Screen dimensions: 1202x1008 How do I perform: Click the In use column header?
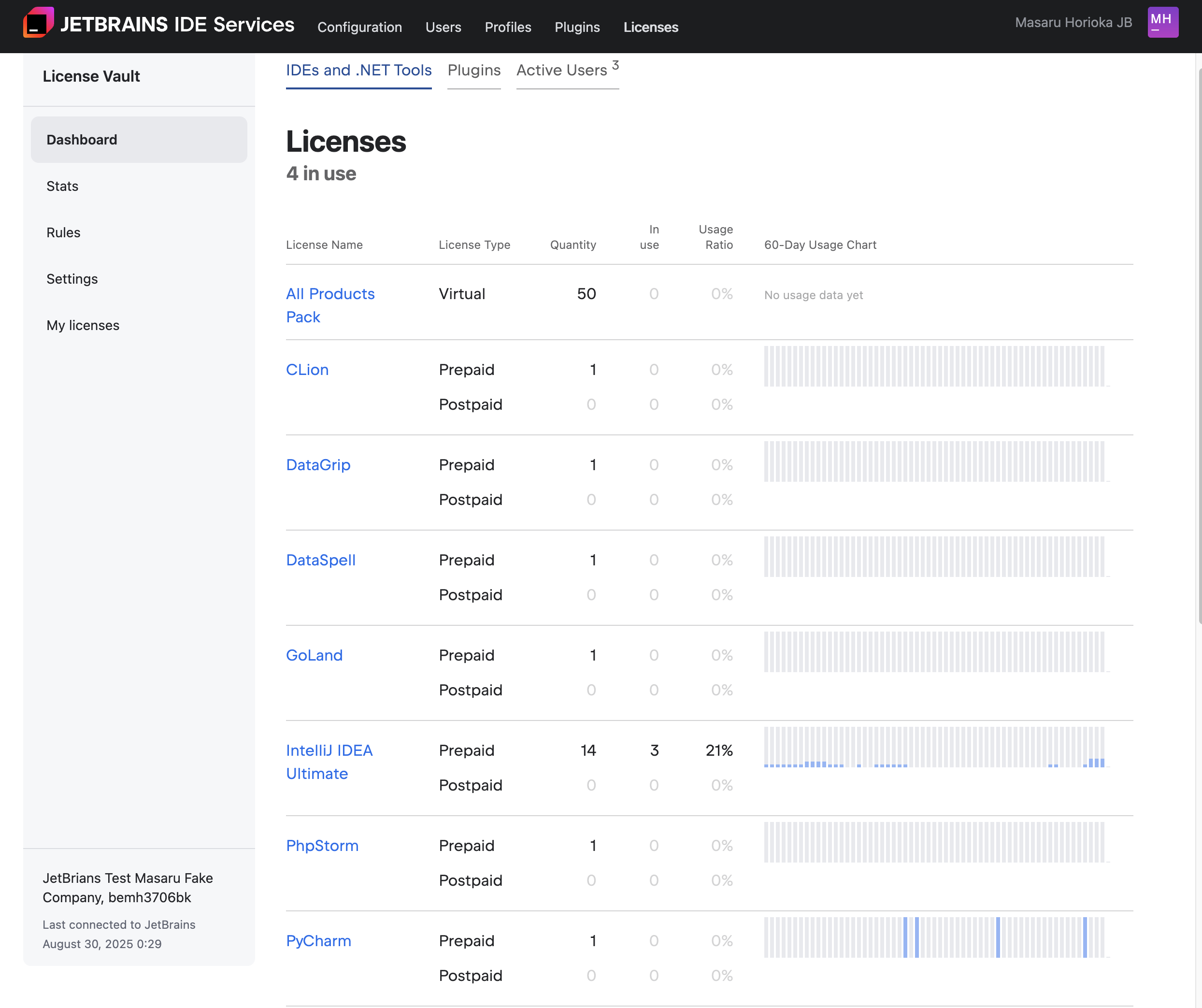click(650, 237)
